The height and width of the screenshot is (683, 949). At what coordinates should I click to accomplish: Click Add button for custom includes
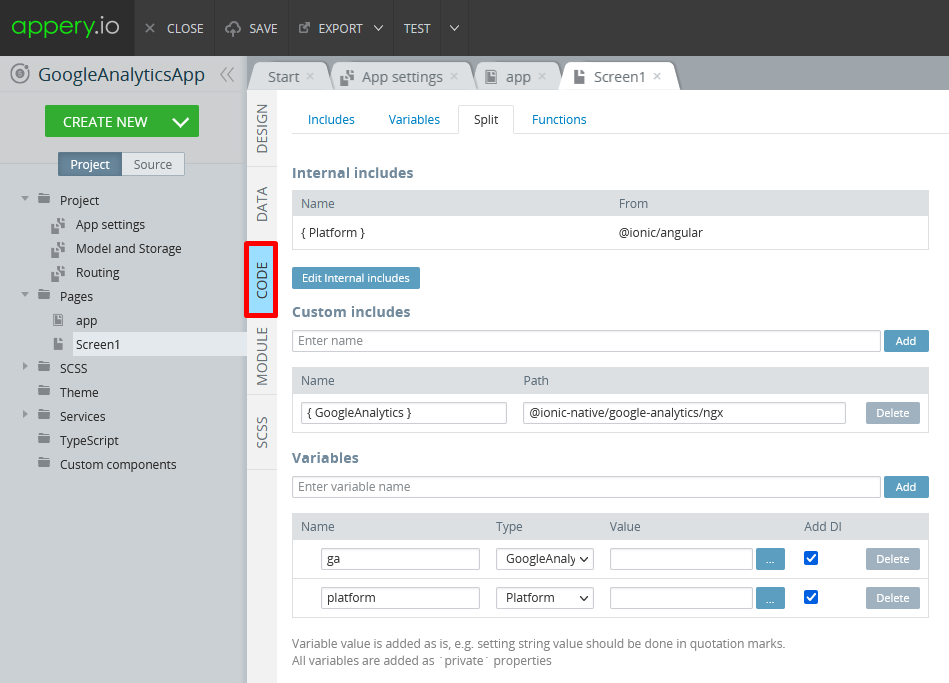[x=906, y=341]
